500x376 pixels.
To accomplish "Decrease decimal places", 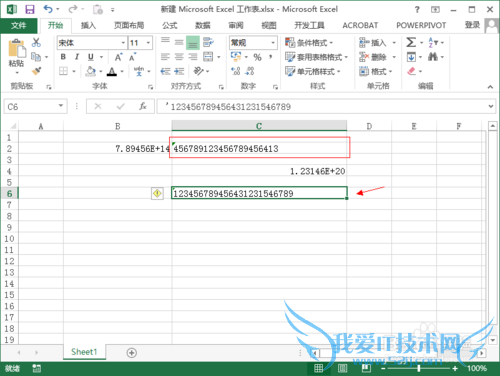I will point(250,71).
